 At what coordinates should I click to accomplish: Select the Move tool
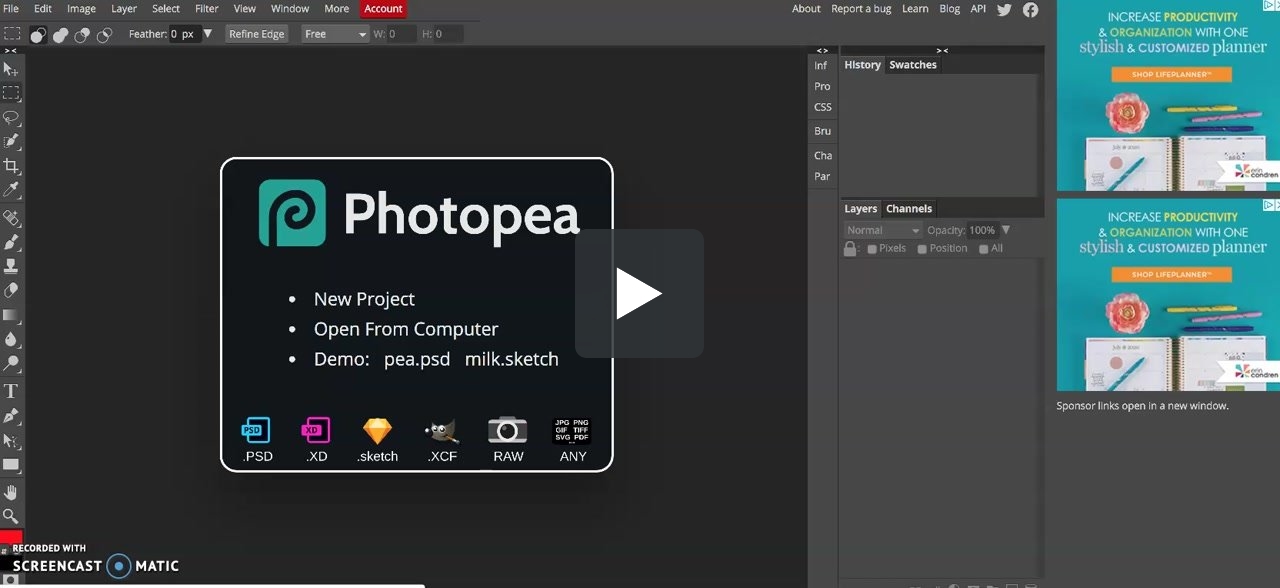(x=11, y=69)
